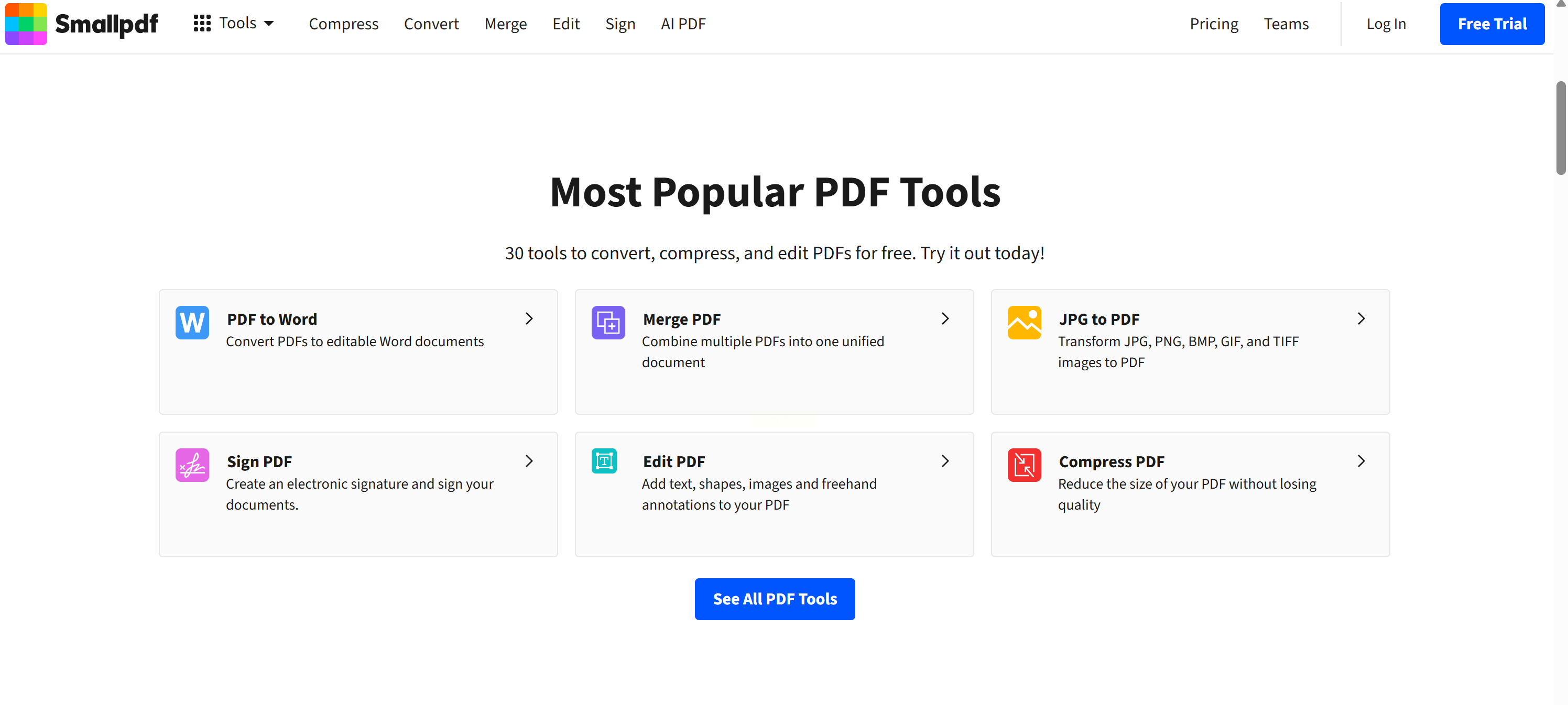1568x705 pixels.
Task: Click the purple Merge PDF icon
Action: coord(608,323)
